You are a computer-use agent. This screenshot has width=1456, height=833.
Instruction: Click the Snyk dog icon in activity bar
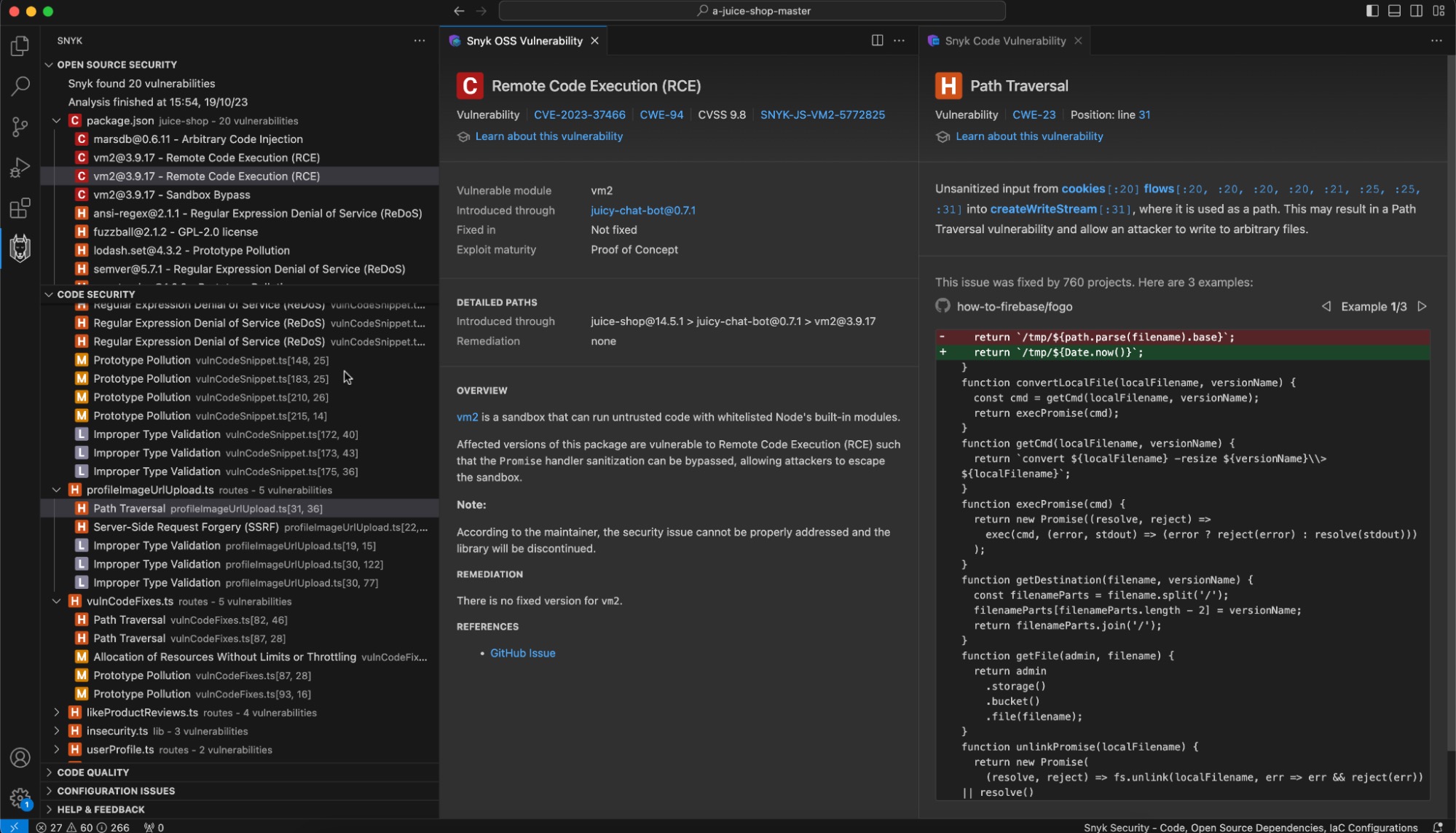tap(20, 249)
